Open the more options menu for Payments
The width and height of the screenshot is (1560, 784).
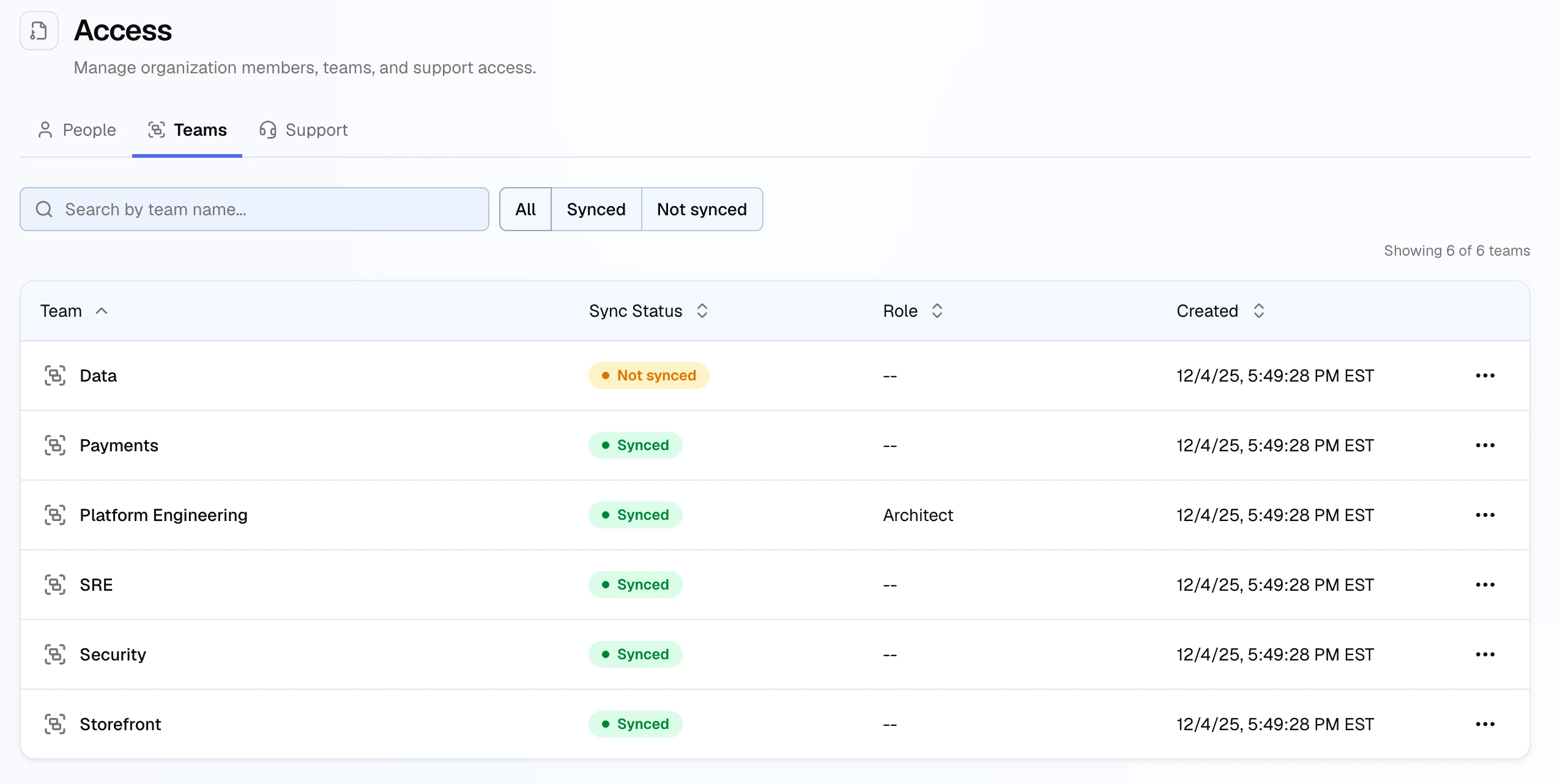coord(1485,445)
